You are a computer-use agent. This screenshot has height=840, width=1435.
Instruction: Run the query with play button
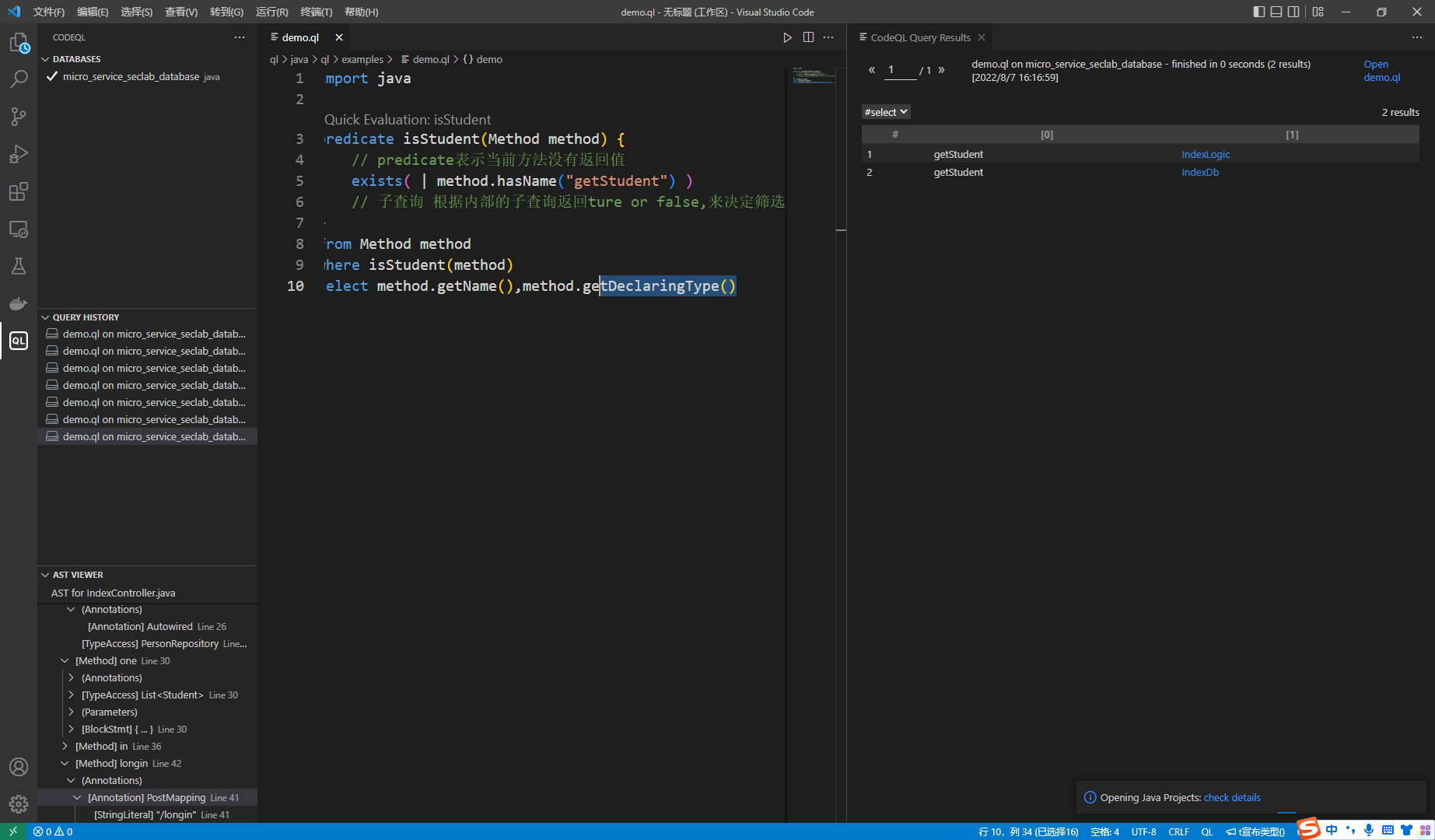(787, 37)
